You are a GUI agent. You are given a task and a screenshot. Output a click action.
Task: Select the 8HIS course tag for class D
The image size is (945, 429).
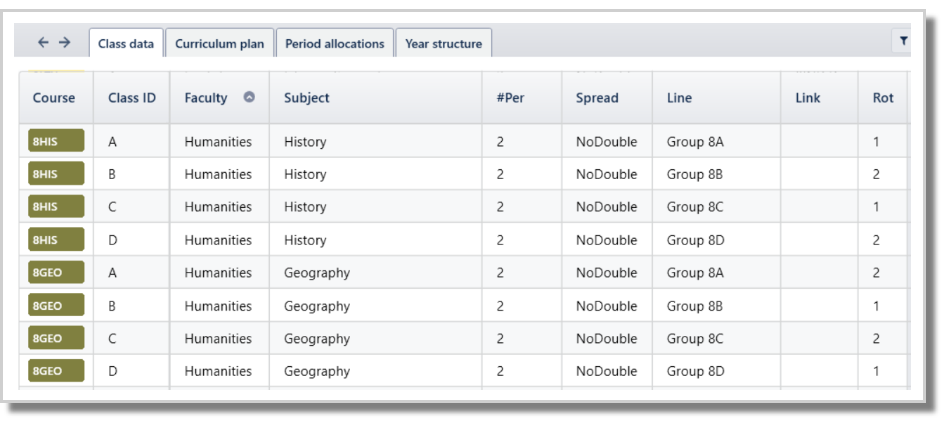[x=56, y=239]
